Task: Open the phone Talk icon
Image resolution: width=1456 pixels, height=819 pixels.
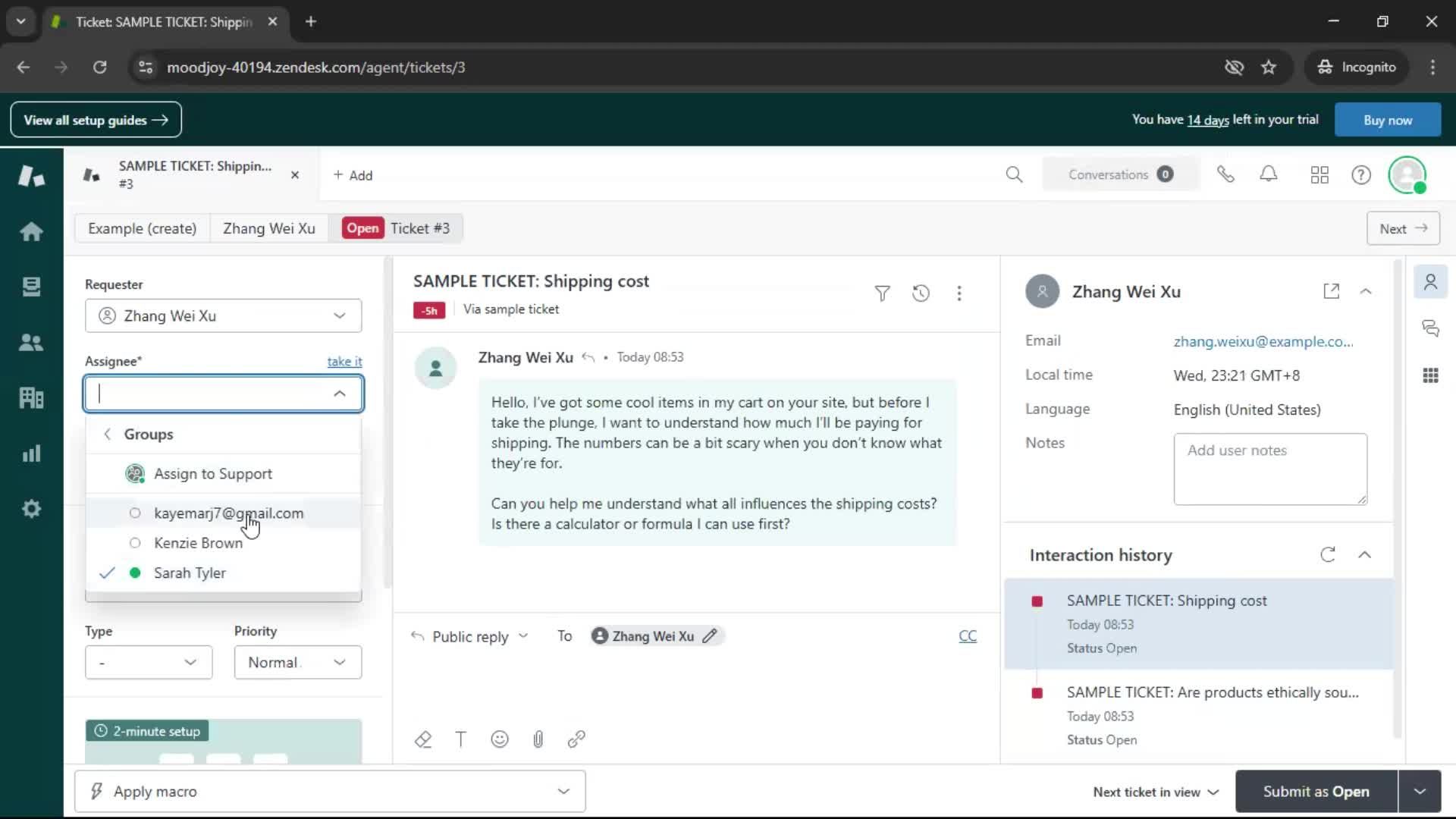Action: click(1225, 175)
